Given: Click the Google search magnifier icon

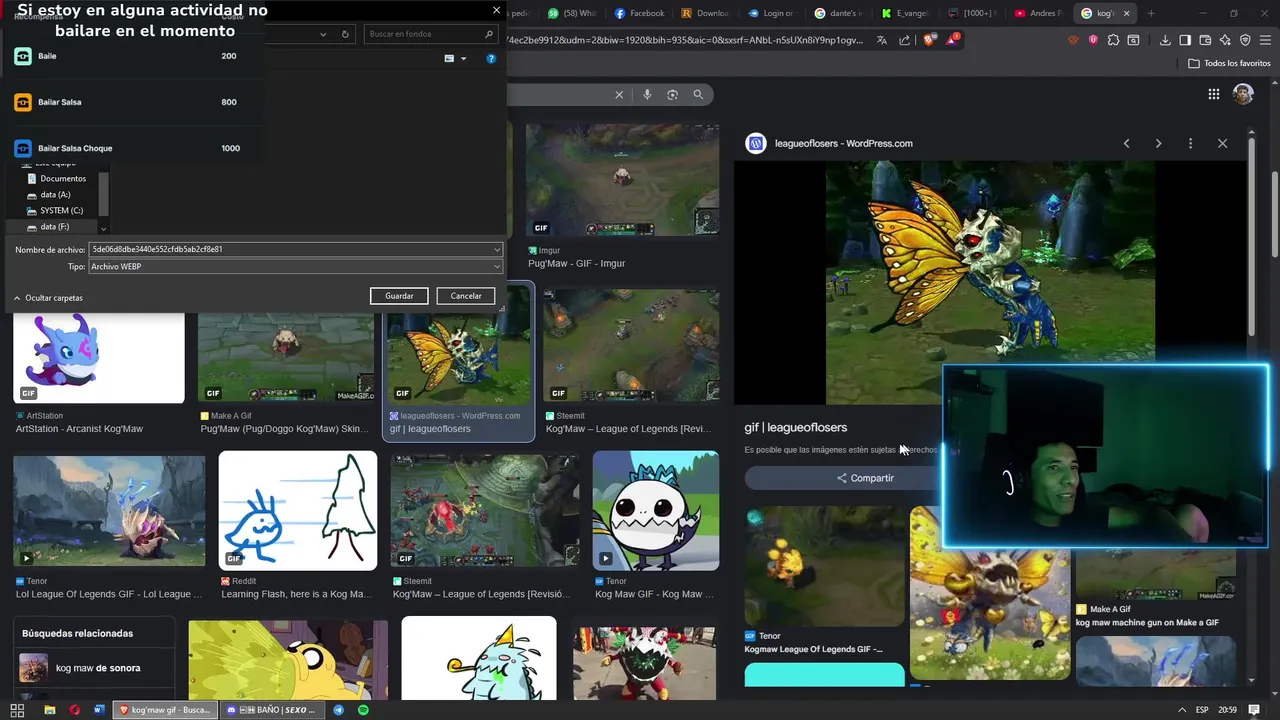Looking at the screenshot, I should [x=698, y=95].
